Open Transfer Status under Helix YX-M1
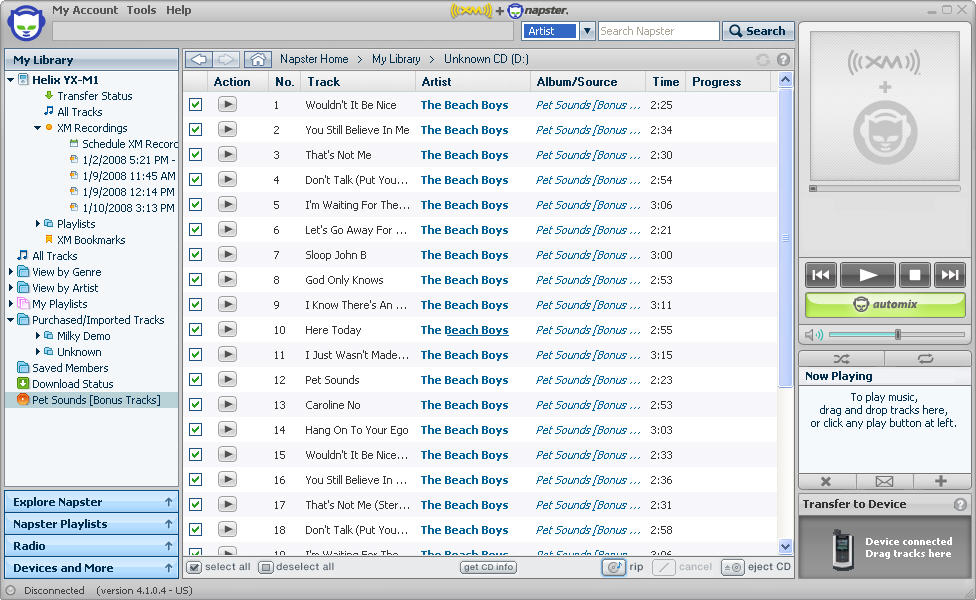 (x=95, y=96)
